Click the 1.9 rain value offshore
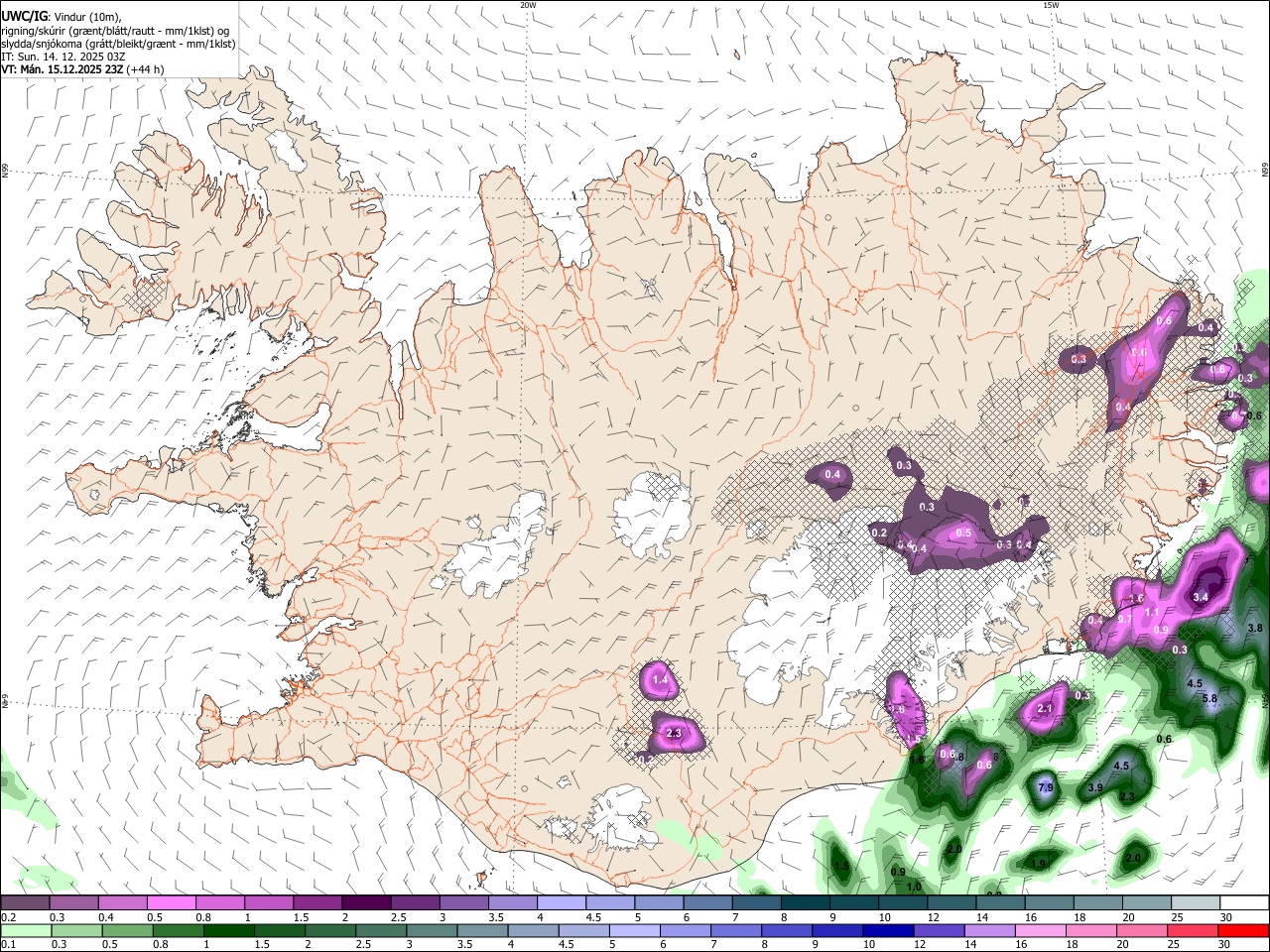 click(x=1038, y=865)
